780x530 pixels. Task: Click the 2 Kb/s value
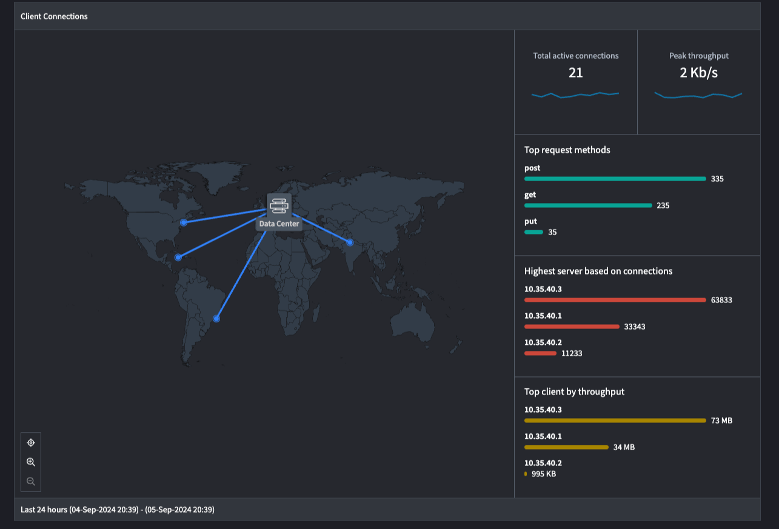click(x=698, y=73)
